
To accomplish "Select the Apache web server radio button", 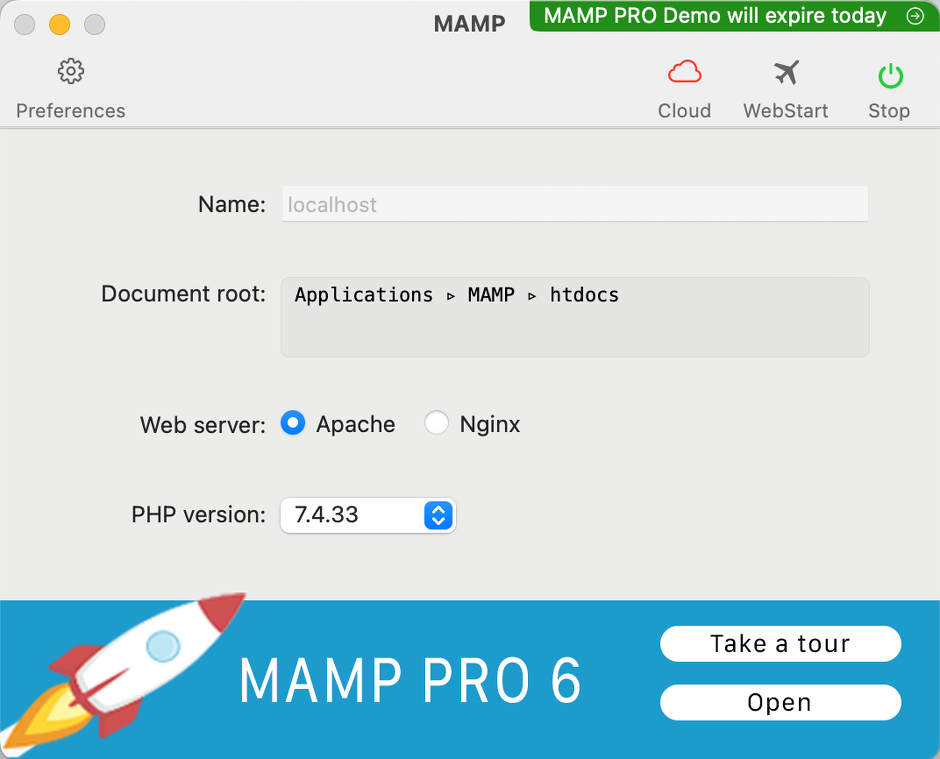I will tap(293, 424).
